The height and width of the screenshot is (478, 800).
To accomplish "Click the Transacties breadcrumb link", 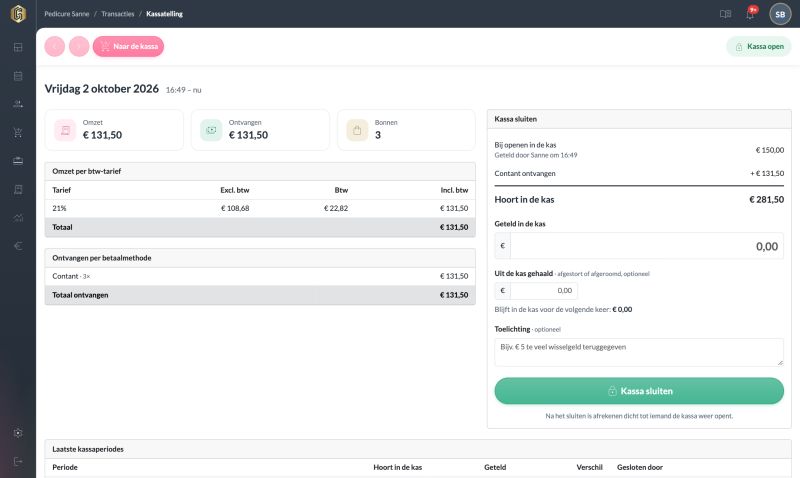I will tap(117, 14).
